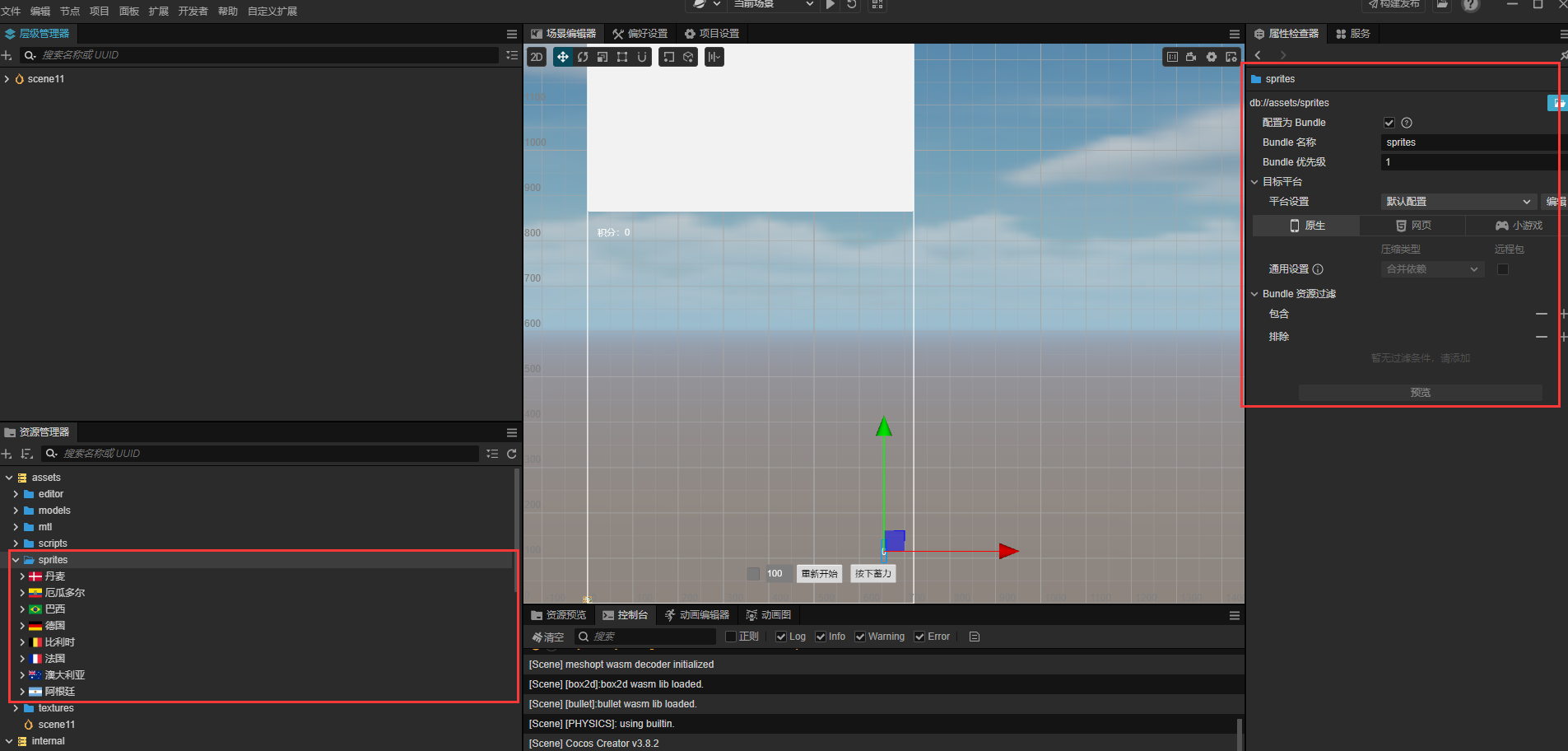Open the 节点 menu

click(70, 12)
